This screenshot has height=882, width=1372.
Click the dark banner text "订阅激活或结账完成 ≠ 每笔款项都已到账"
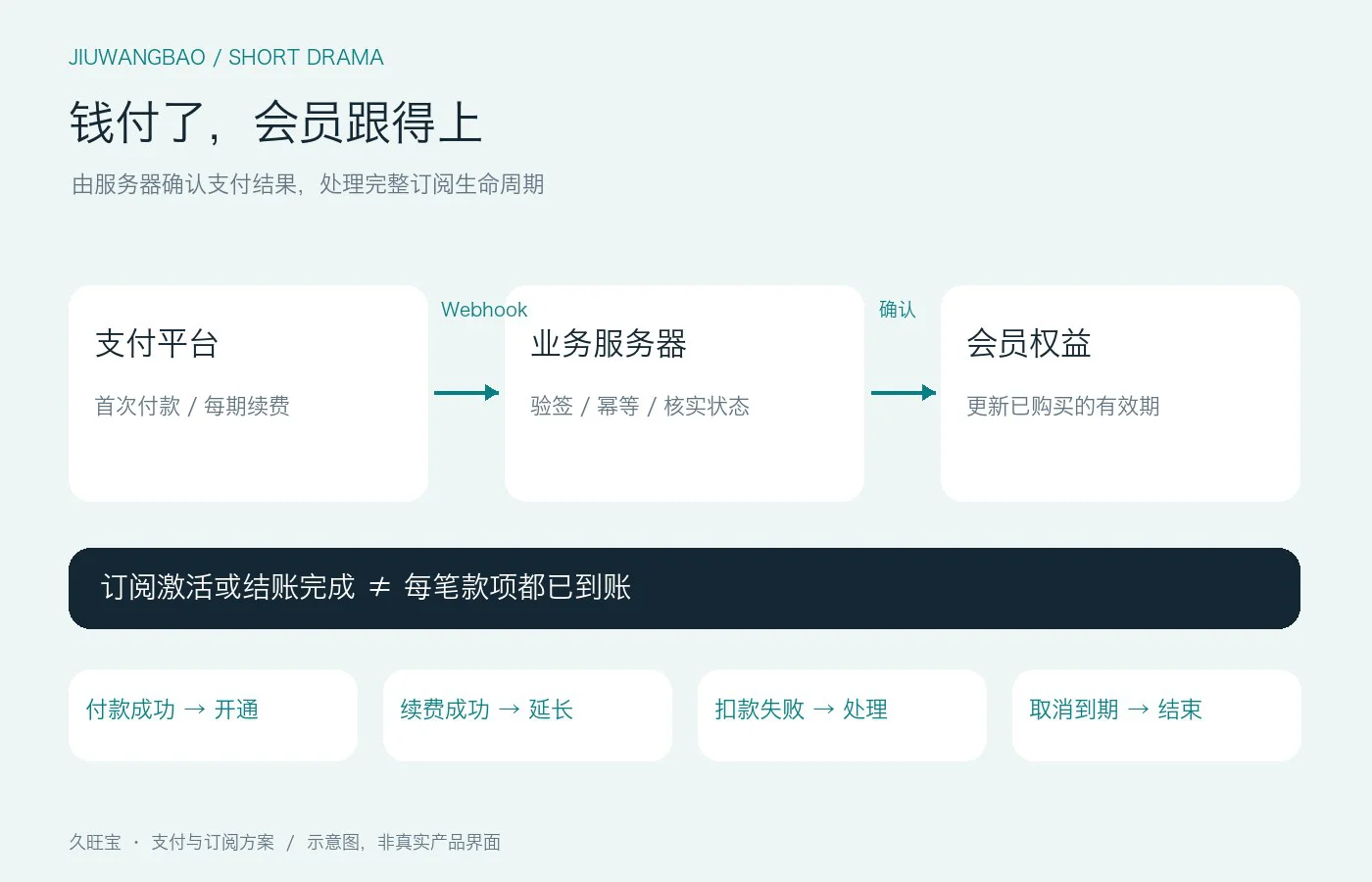click(366, 587)
